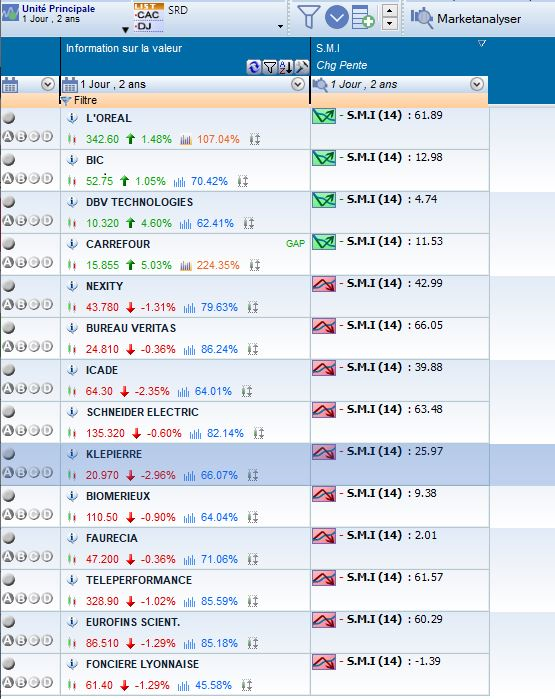Open the Marketanalyser tool
The height and width of the screenshot is (699, 555).
click(466, 18)
